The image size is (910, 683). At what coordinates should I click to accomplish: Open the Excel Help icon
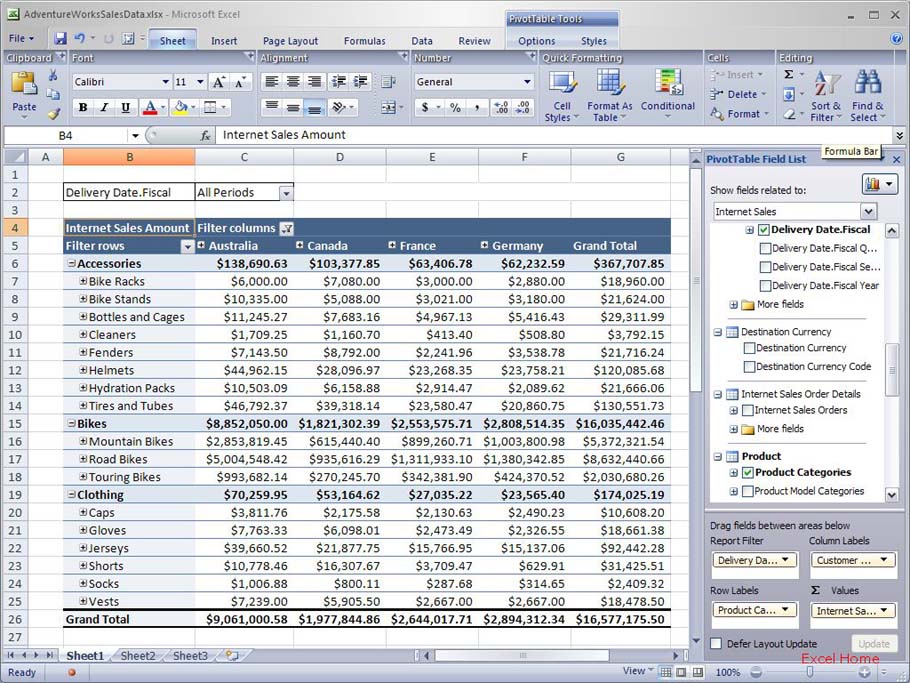tap(897, 39)
